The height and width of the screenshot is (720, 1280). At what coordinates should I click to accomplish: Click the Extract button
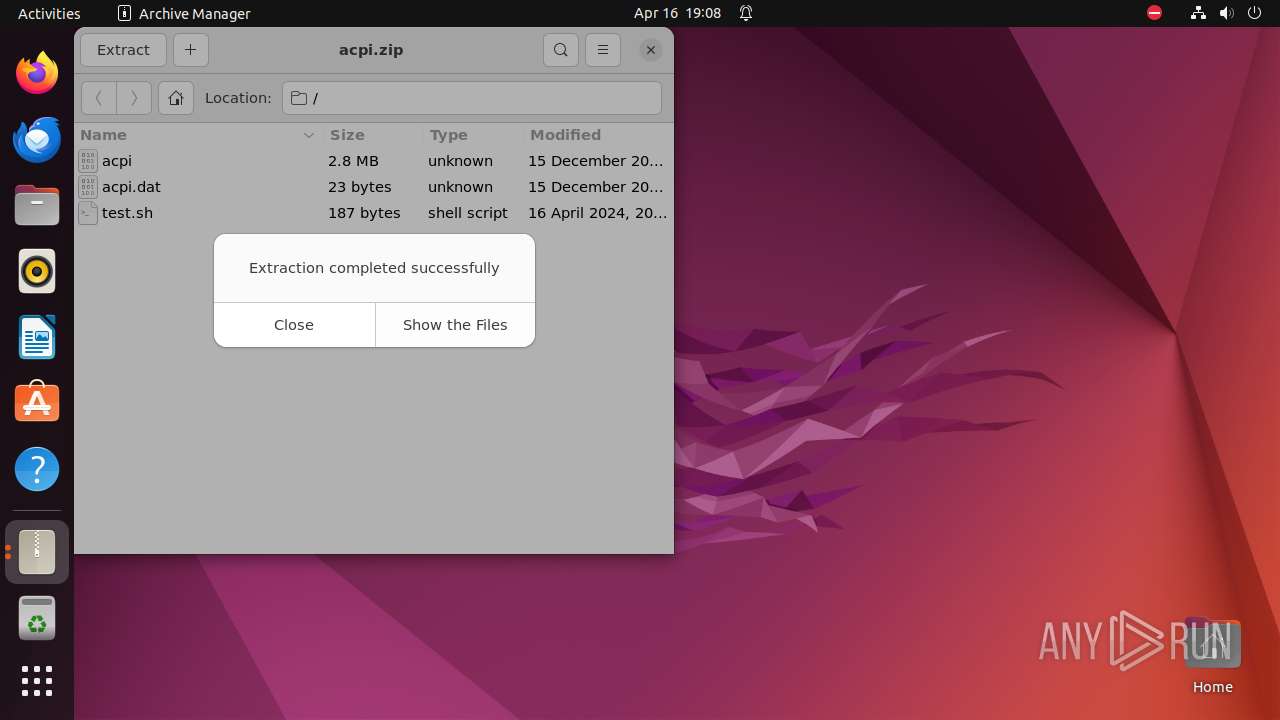click(123, 50)
